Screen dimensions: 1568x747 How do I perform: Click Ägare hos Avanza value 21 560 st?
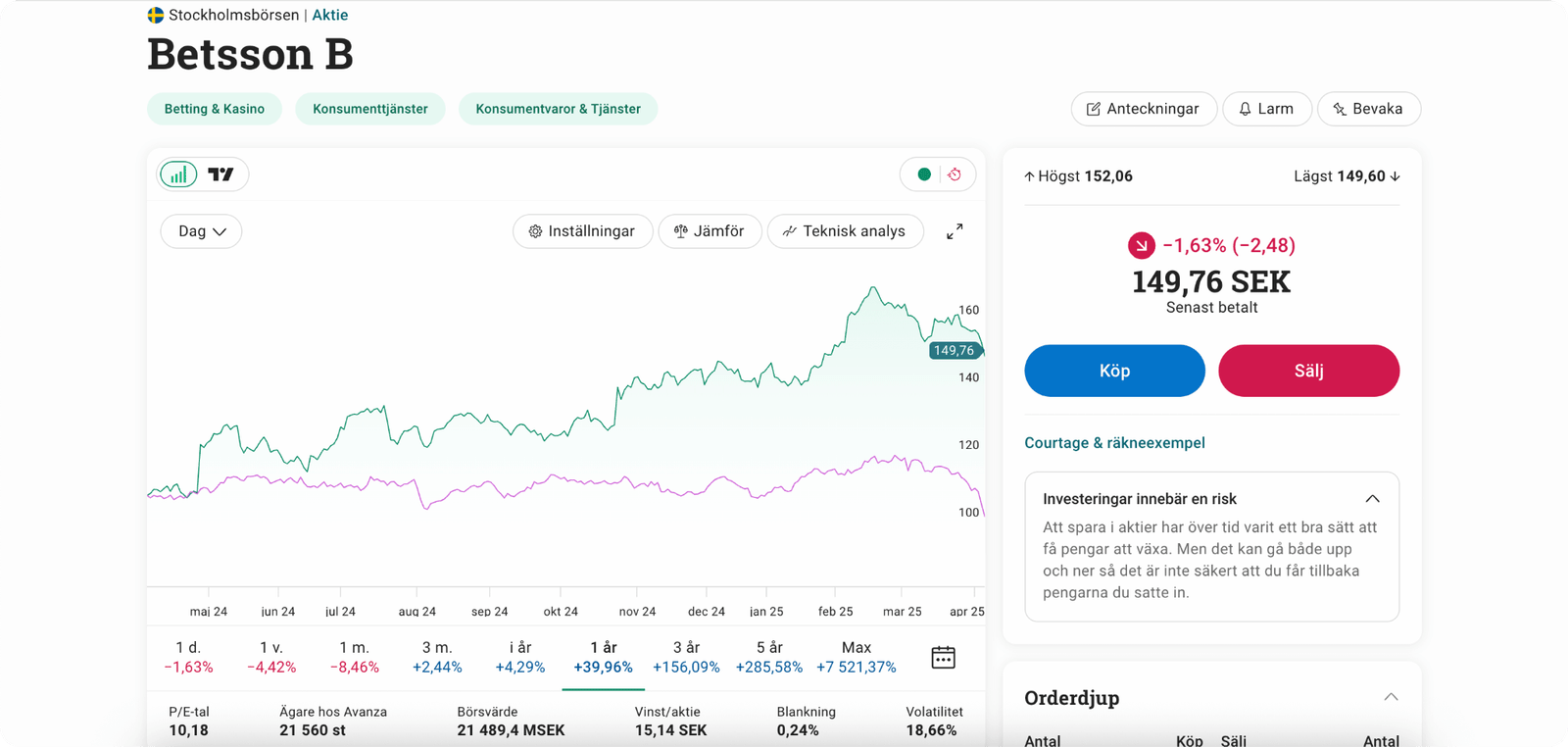[x=313, y=730]
